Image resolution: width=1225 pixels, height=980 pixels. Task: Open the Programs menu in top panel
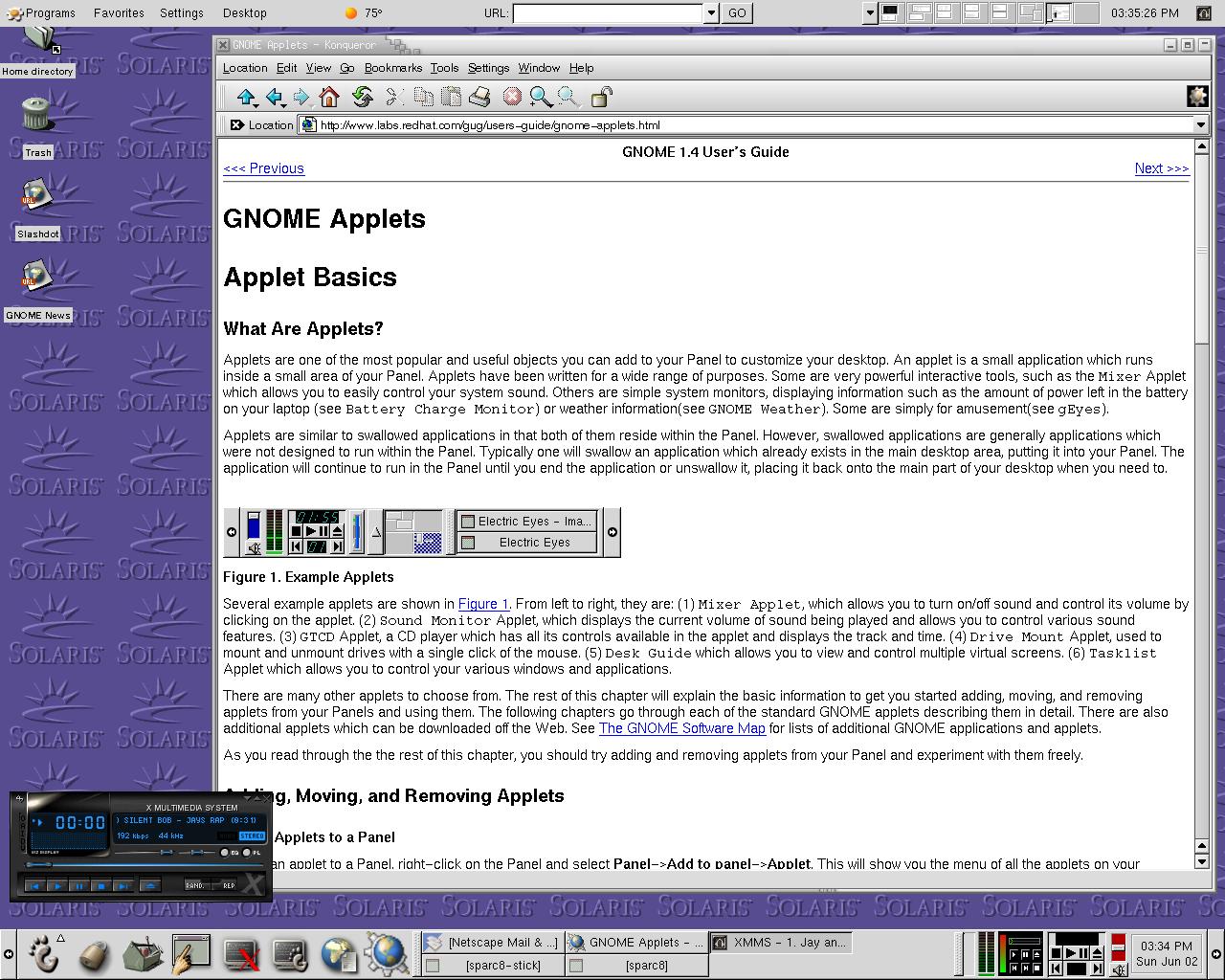click(41, 13)
